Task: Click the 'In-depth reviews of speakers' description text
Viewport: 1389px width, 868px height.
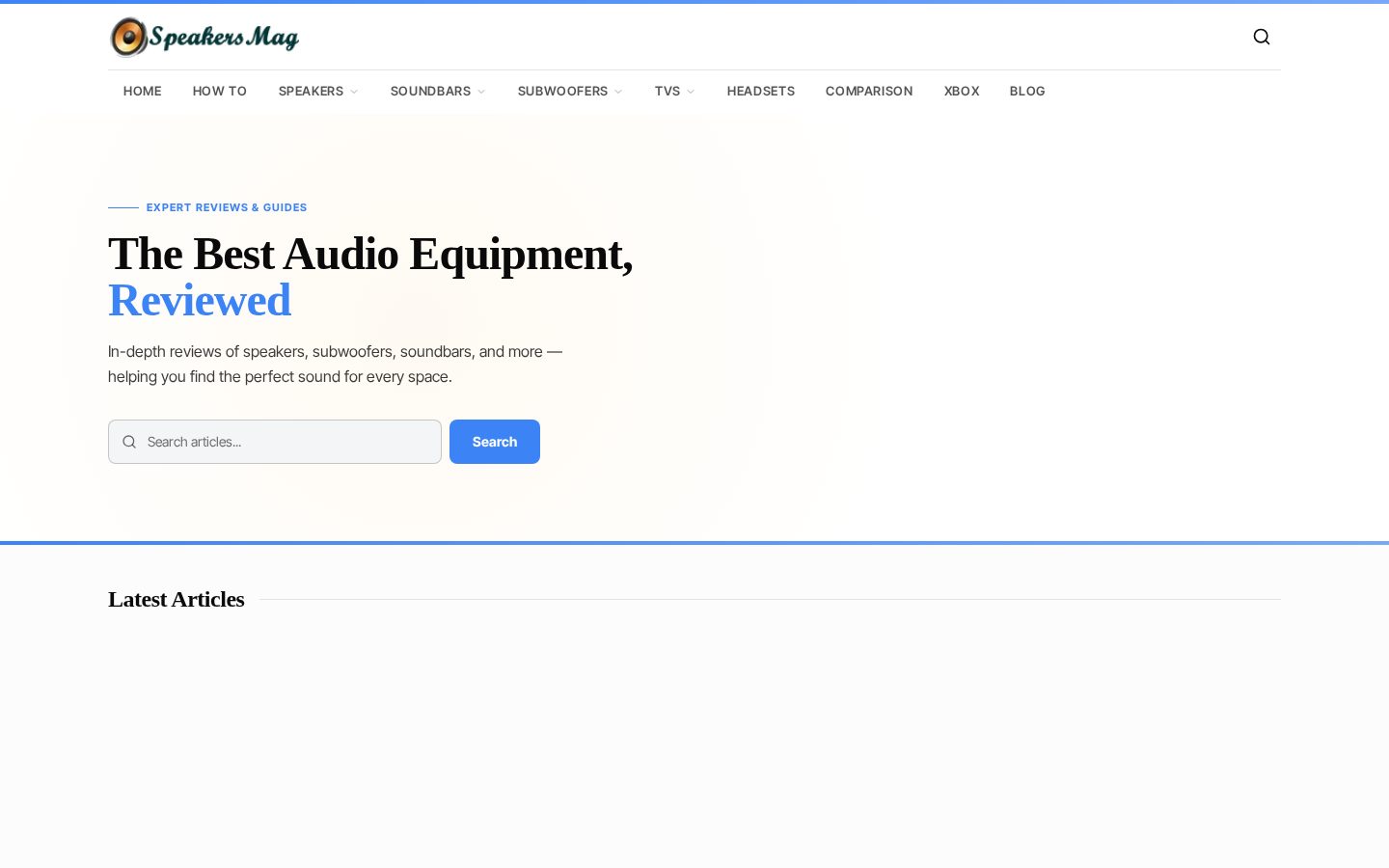Action: 335,364
